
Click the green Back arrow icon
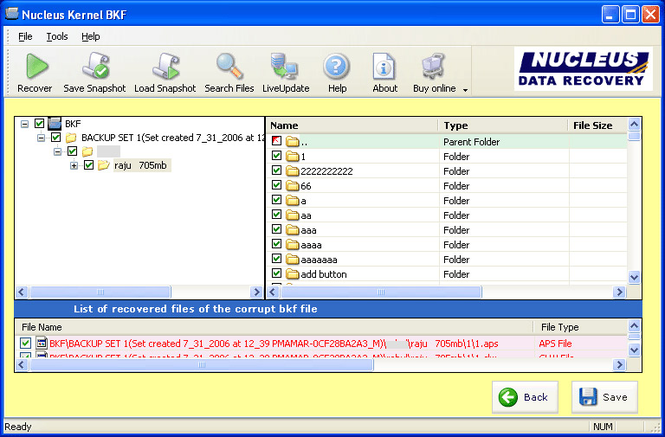click(508, 397)
